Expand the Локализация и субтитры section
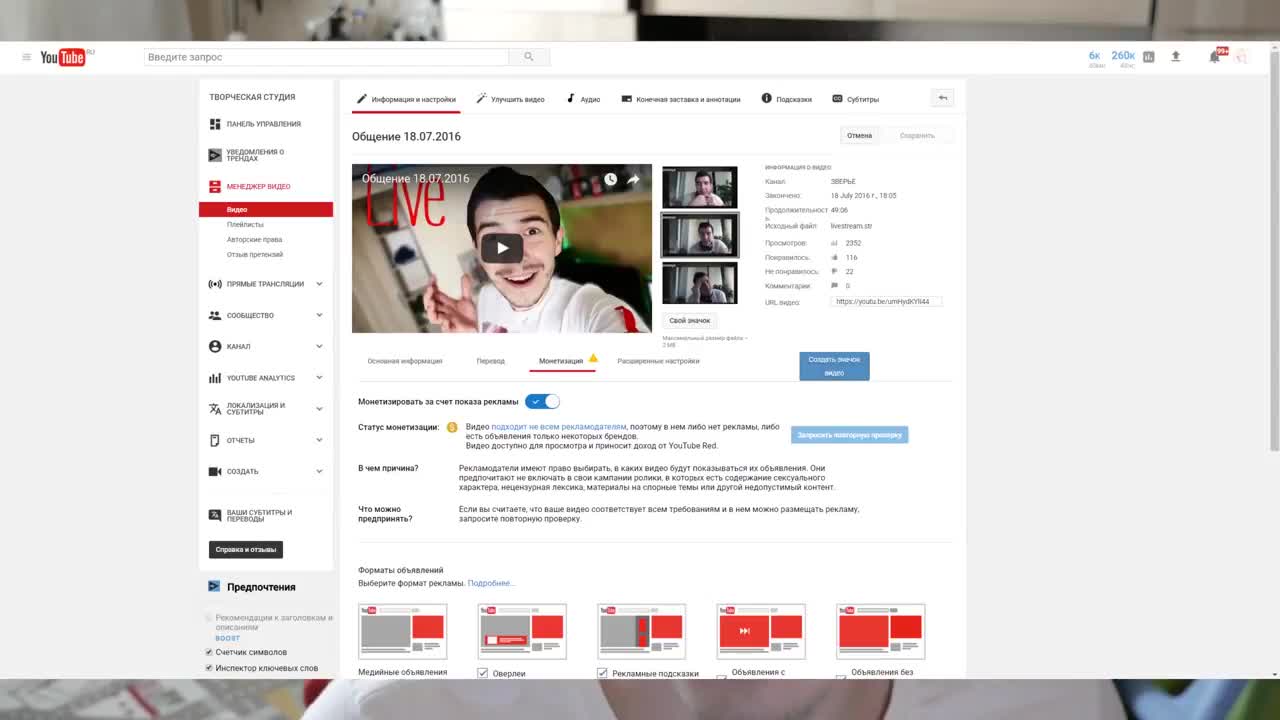Viewport: 1280px width, 720px height. (x=320, y=409)
